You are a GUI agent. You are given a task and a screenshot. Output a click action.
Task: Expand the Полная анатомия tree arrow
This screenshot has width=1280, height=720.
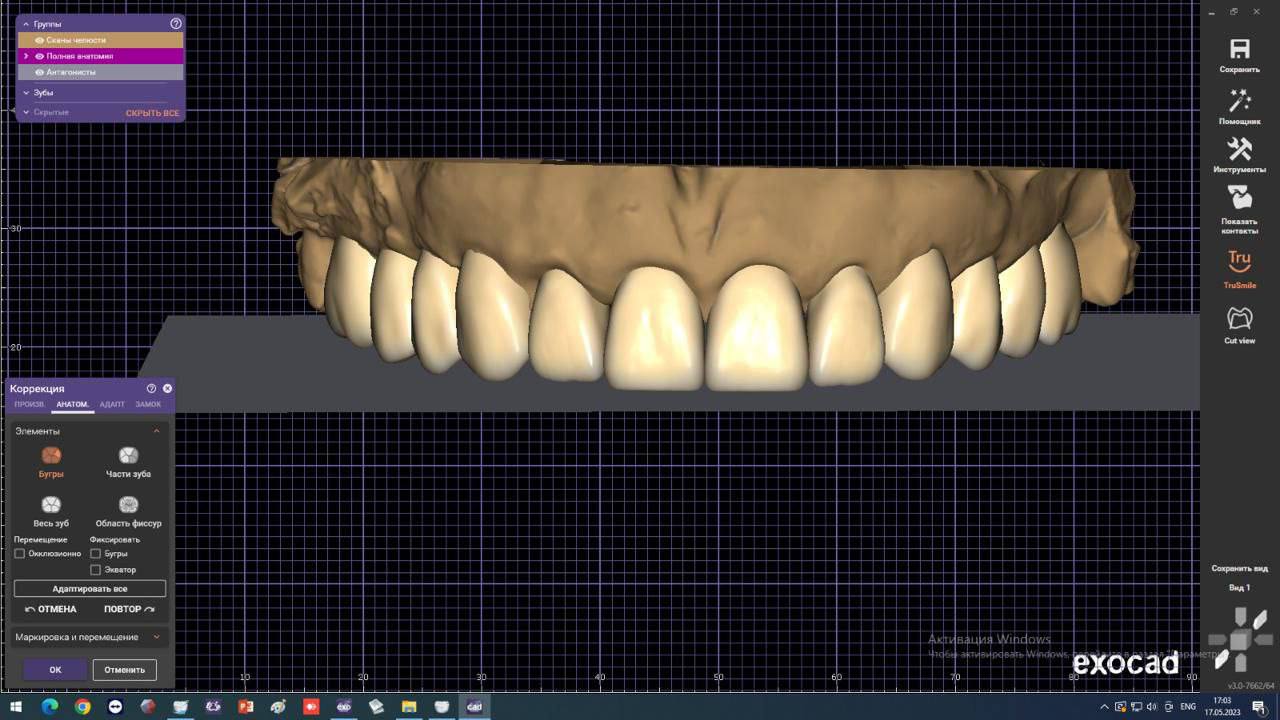26,56
